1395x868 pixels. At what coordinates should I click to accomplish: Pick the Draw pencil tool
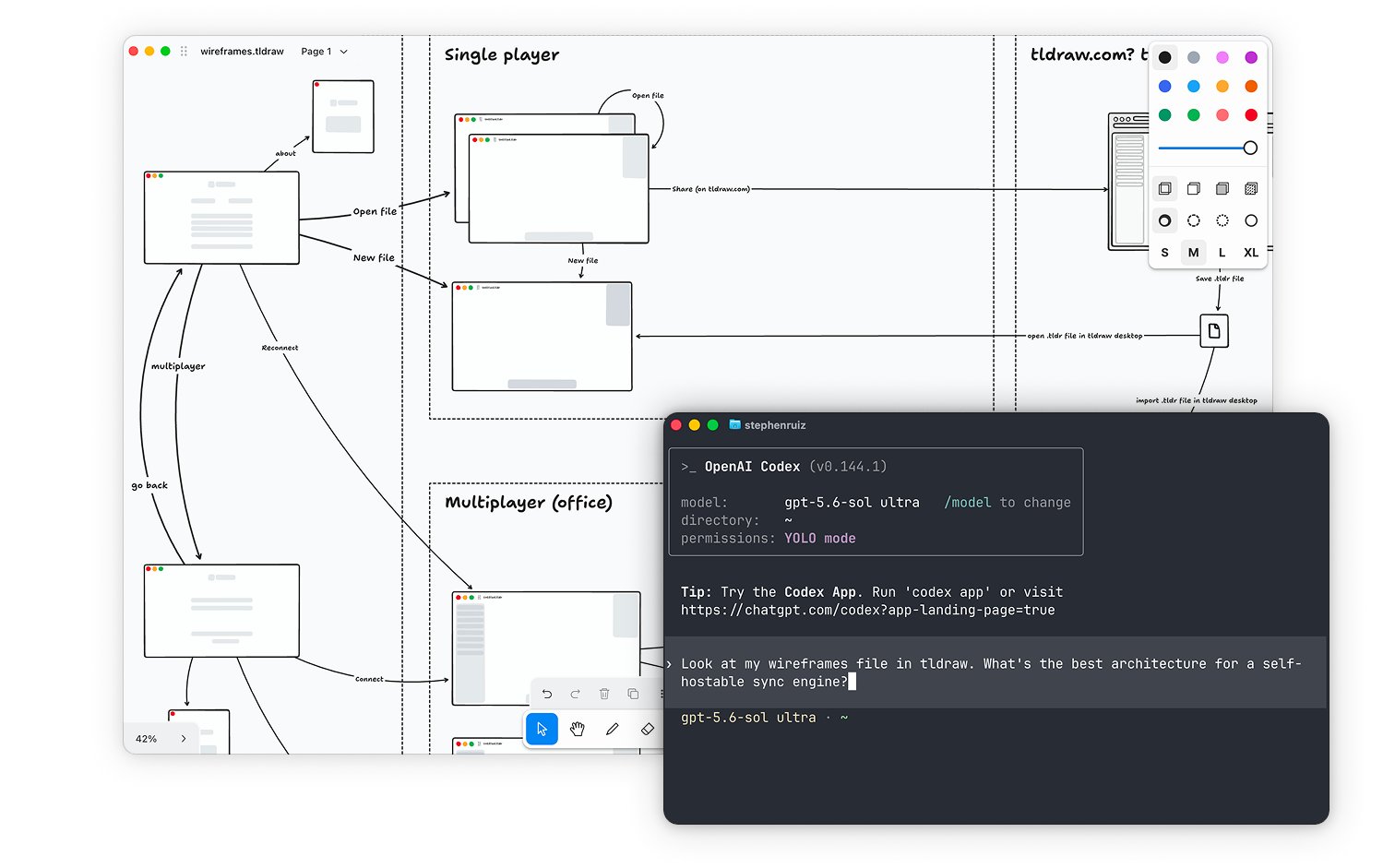(x=613, y=729)
